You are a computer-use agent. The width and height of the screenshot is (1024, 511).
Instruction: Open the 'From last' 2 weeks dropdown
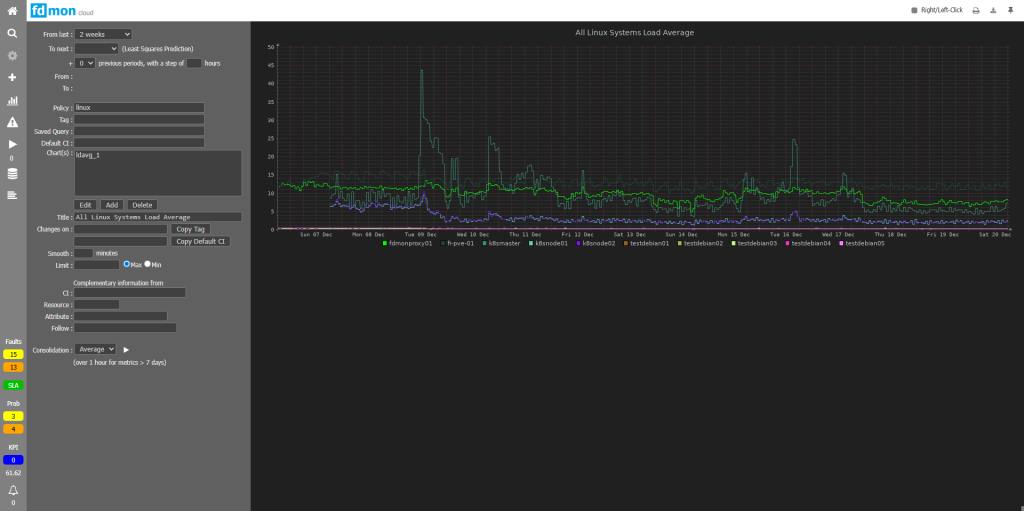pos(103,34)
